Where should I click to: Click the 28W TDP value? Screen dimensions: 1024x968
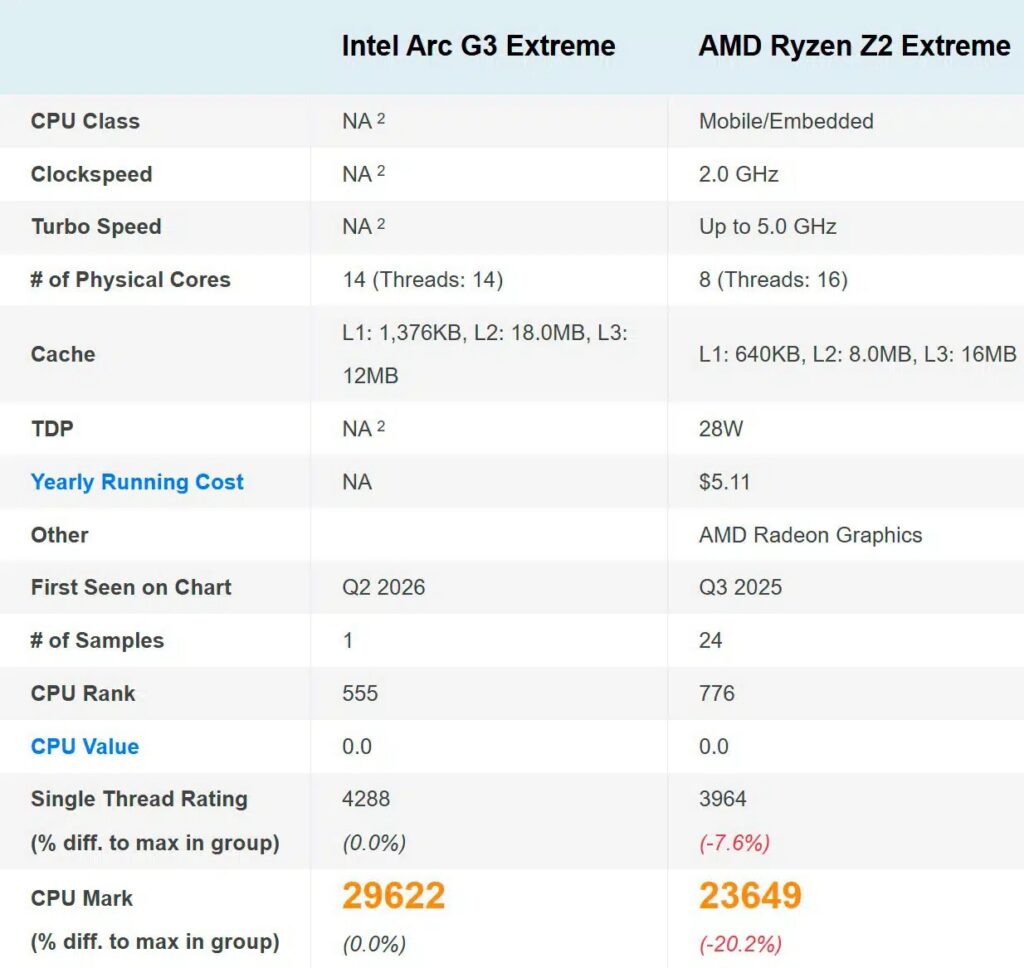pos(721,429)
